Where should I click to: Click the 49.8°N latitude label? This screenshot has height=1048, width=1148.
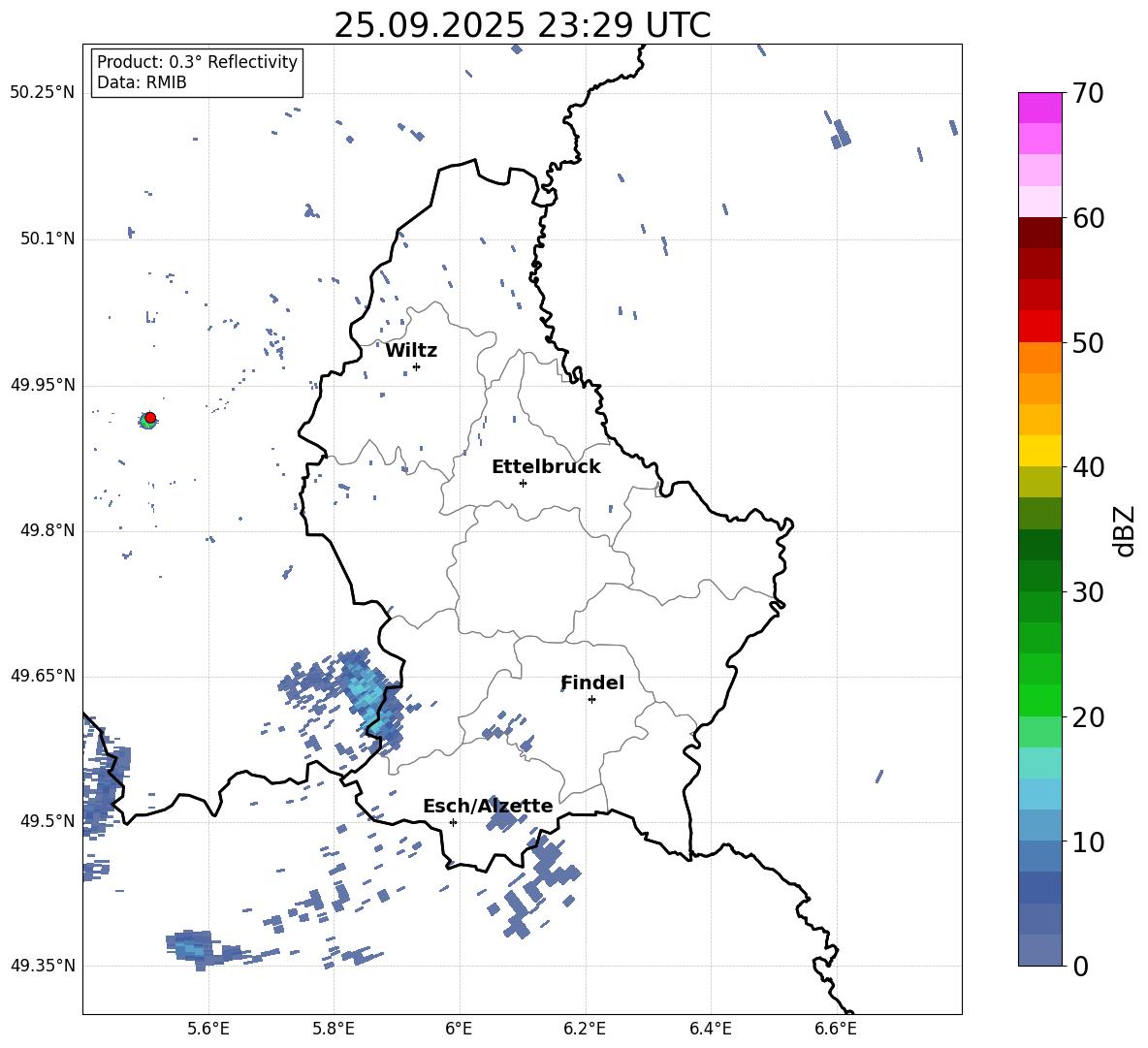(x=48, y=530)
